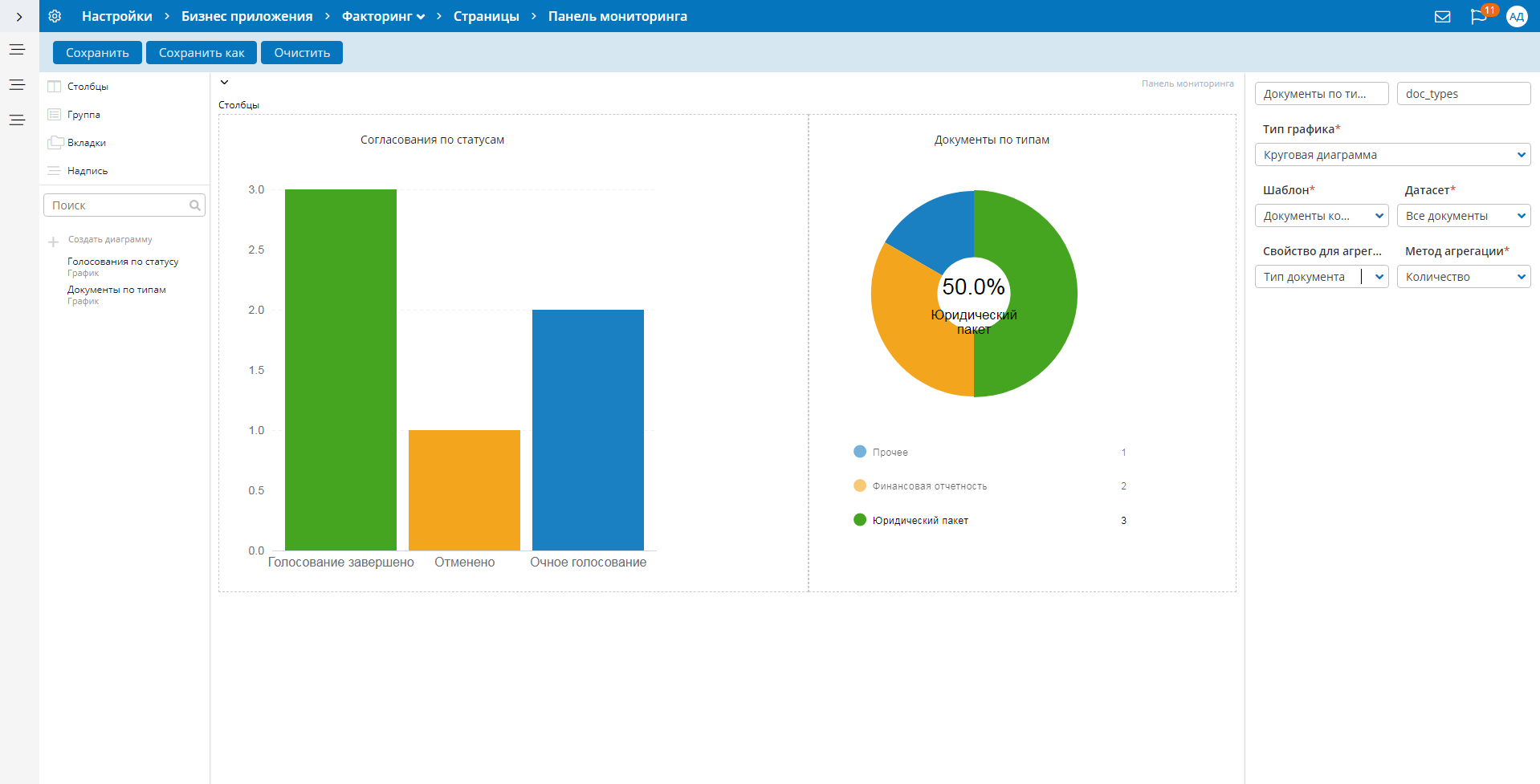Click the Финансовая отчетность legend label
1540x784 pixels.
tap(930, 486)
